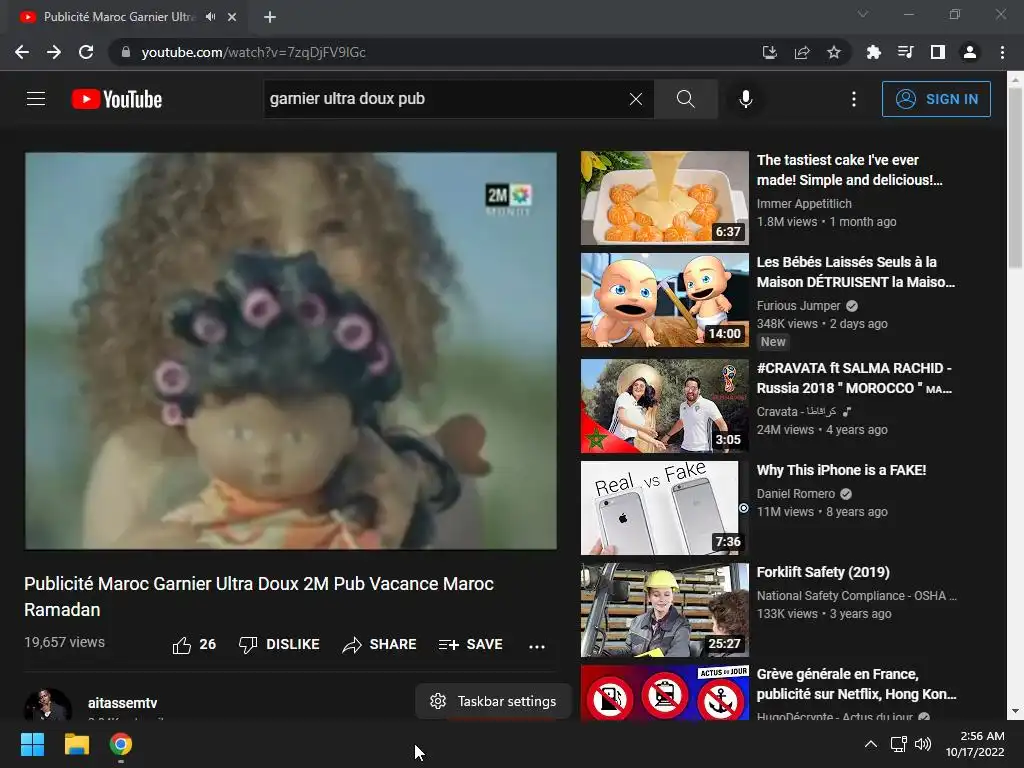Open the tastiest cake video thumbnail
This screenshot has width=1024, height=768.
pyautogui.click(x=665, y=198)
